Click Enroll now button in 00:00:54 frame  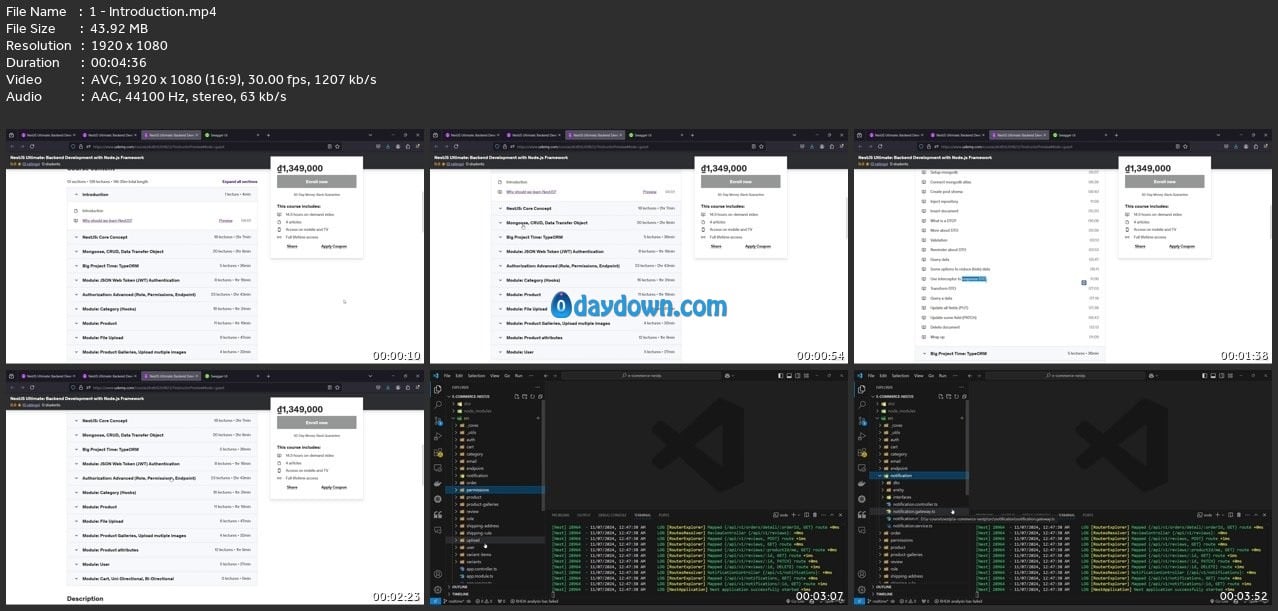click(740, 182)
